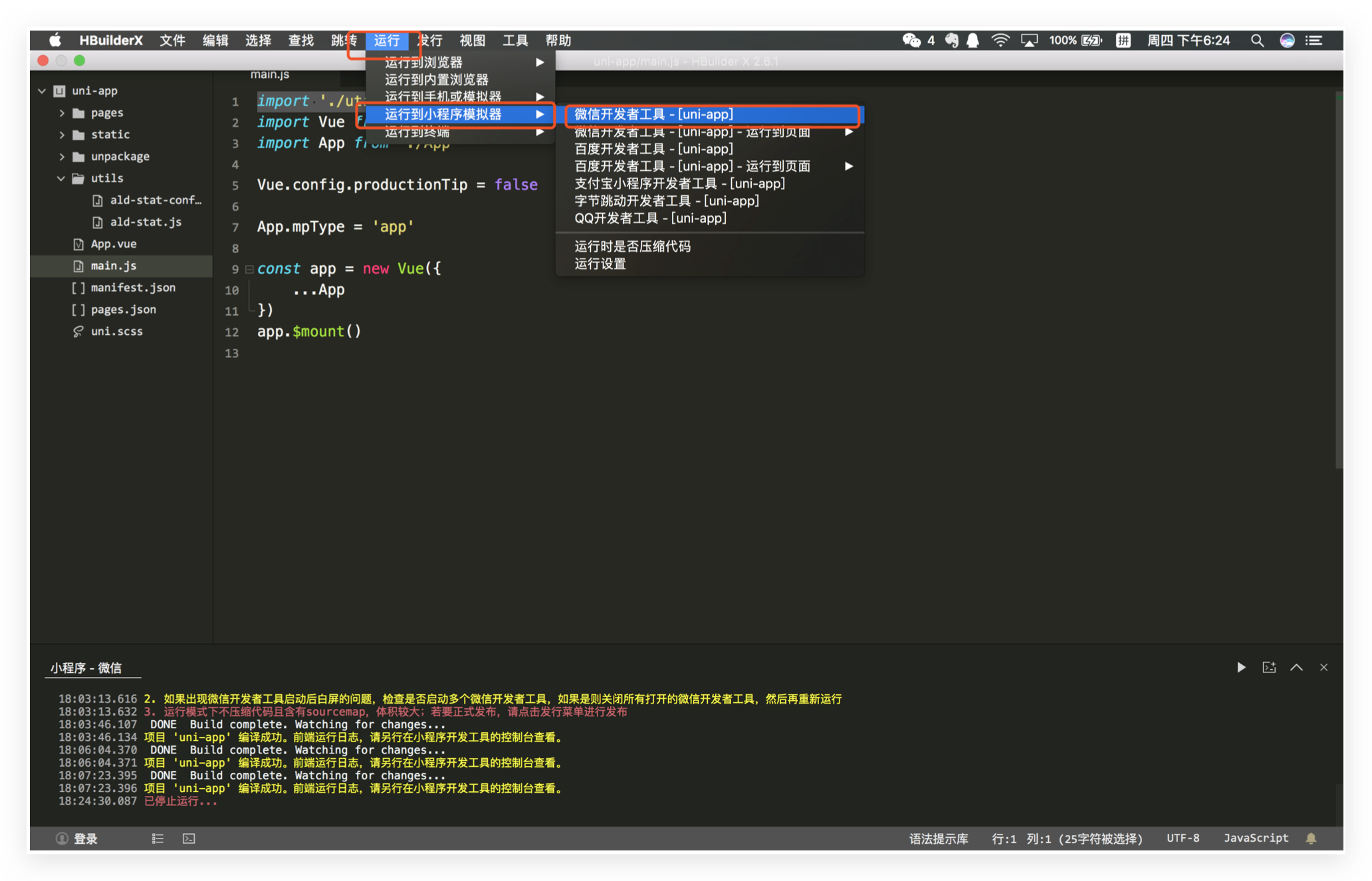
Task: Collapse the utils folder
Action: [61, 179]
